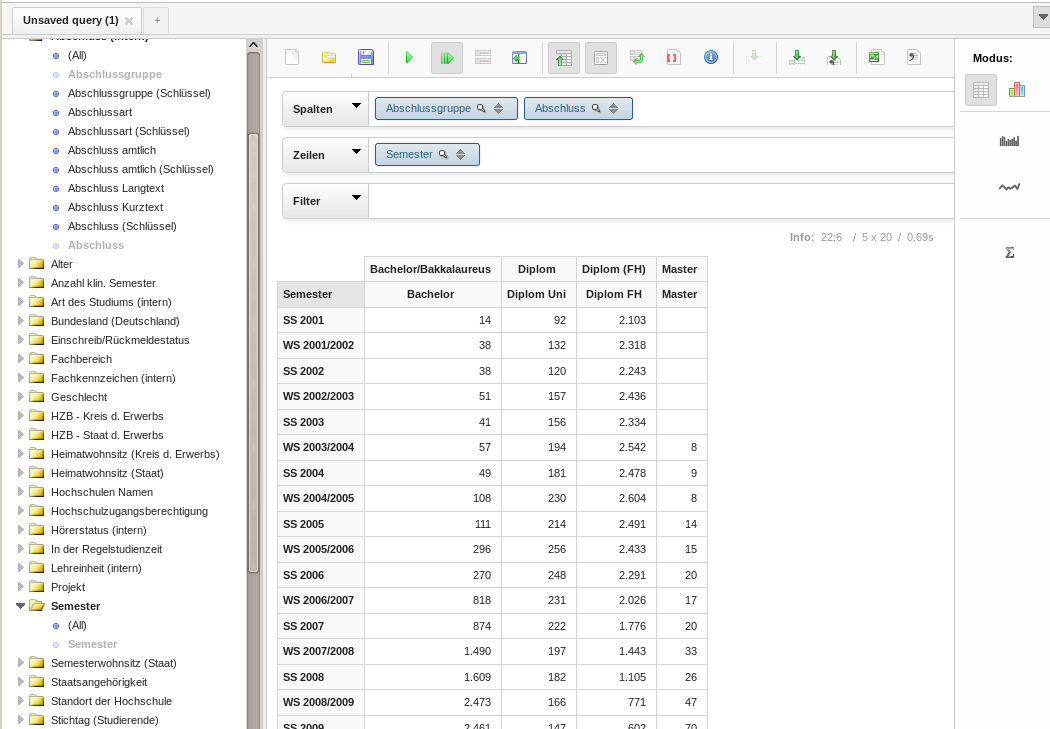The width and height of the screenshot is (1050, 729).
Task: Export results to CSV with the comma icon
Action: [914, 58]
